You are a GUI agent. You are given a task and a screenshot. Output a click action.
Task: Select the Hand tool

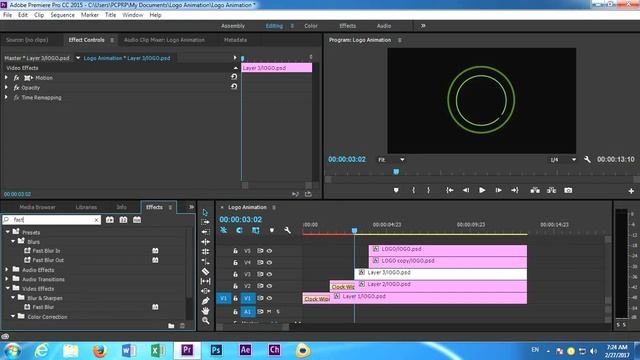(x=205, y=311)
